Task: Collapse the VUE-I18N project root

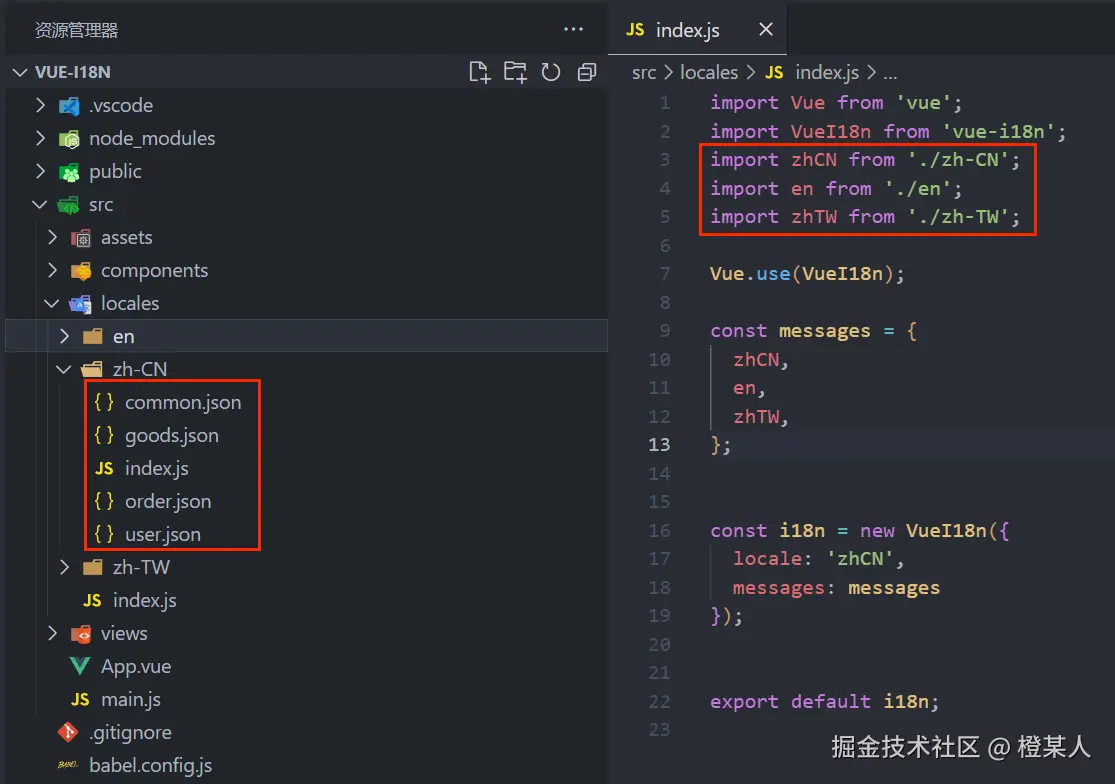Action: 21,72
